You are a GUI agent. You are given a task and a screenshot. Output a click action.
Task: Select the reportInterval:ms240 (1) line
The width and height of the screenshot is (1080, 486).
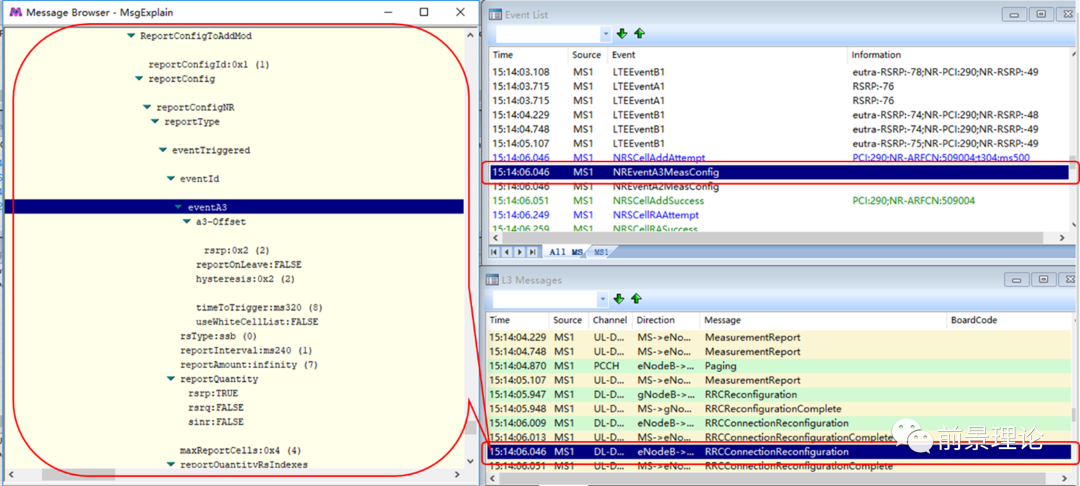246,350
